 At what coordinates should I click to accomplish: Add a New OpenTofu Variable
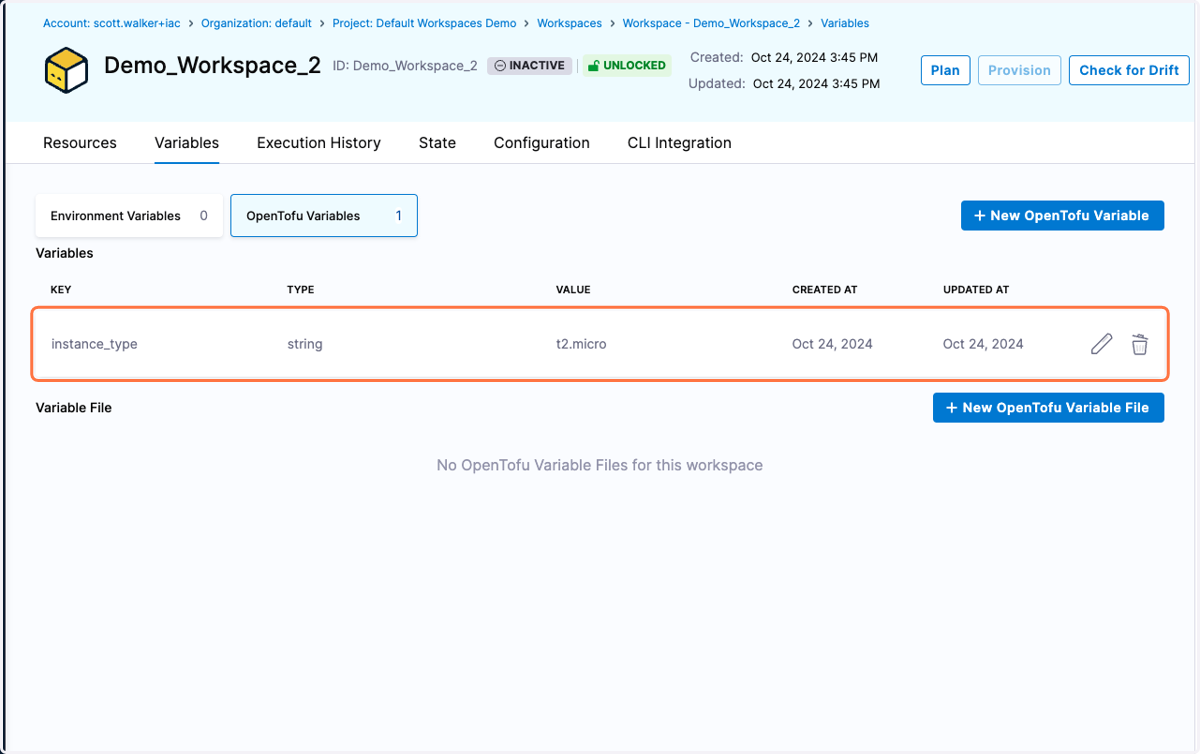pos(1062,215)
